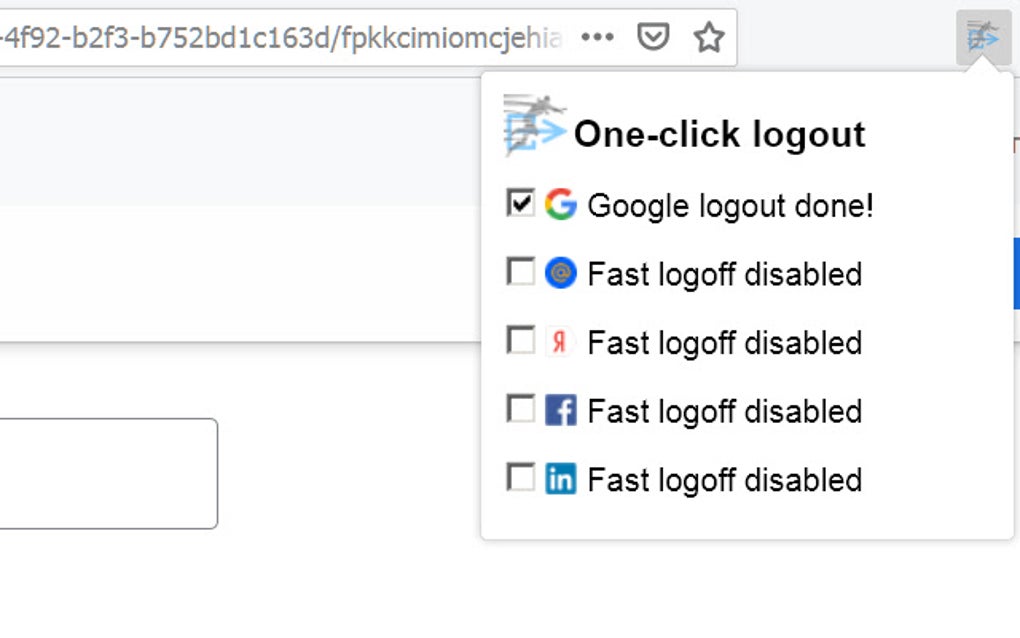Open the page actions ellipsis menu
Image resolution: width=1020 pixels, height=638 pixels.
598,37
